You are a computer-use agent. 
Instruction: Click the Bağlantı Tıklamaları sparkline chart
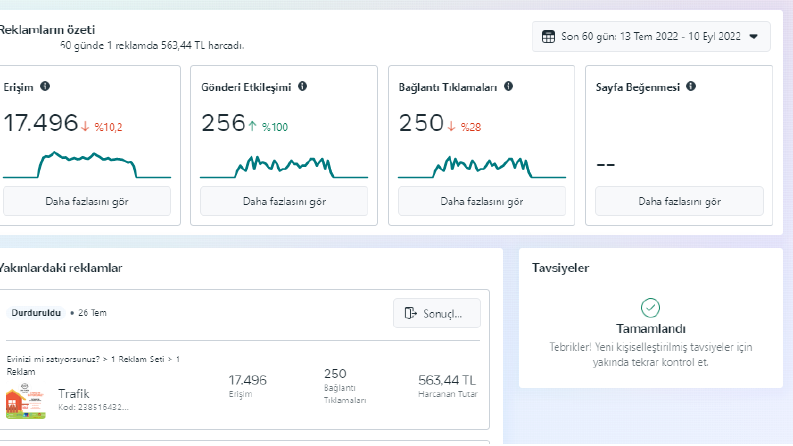[481, 167]
